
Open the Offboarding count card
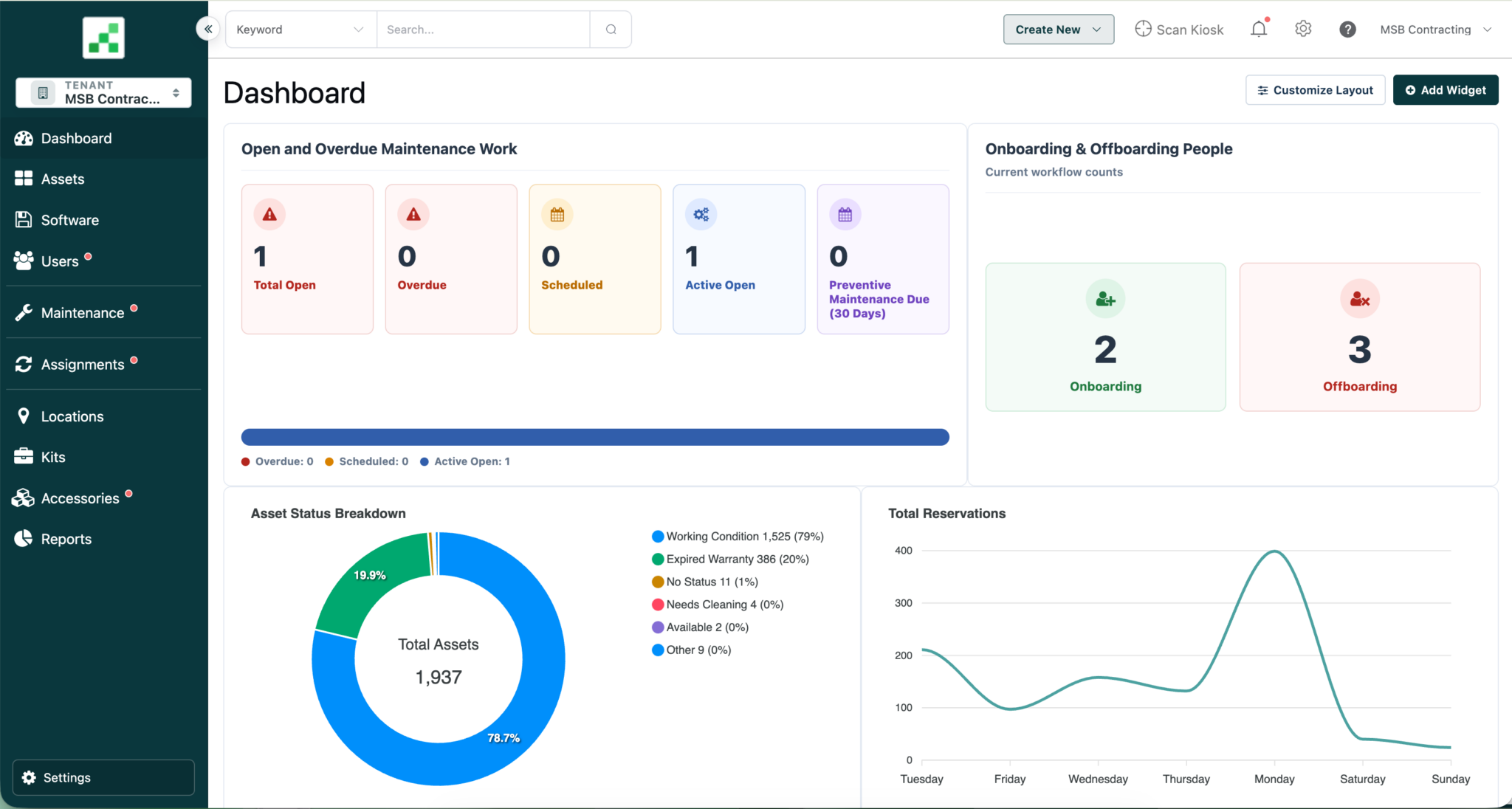1360,337
